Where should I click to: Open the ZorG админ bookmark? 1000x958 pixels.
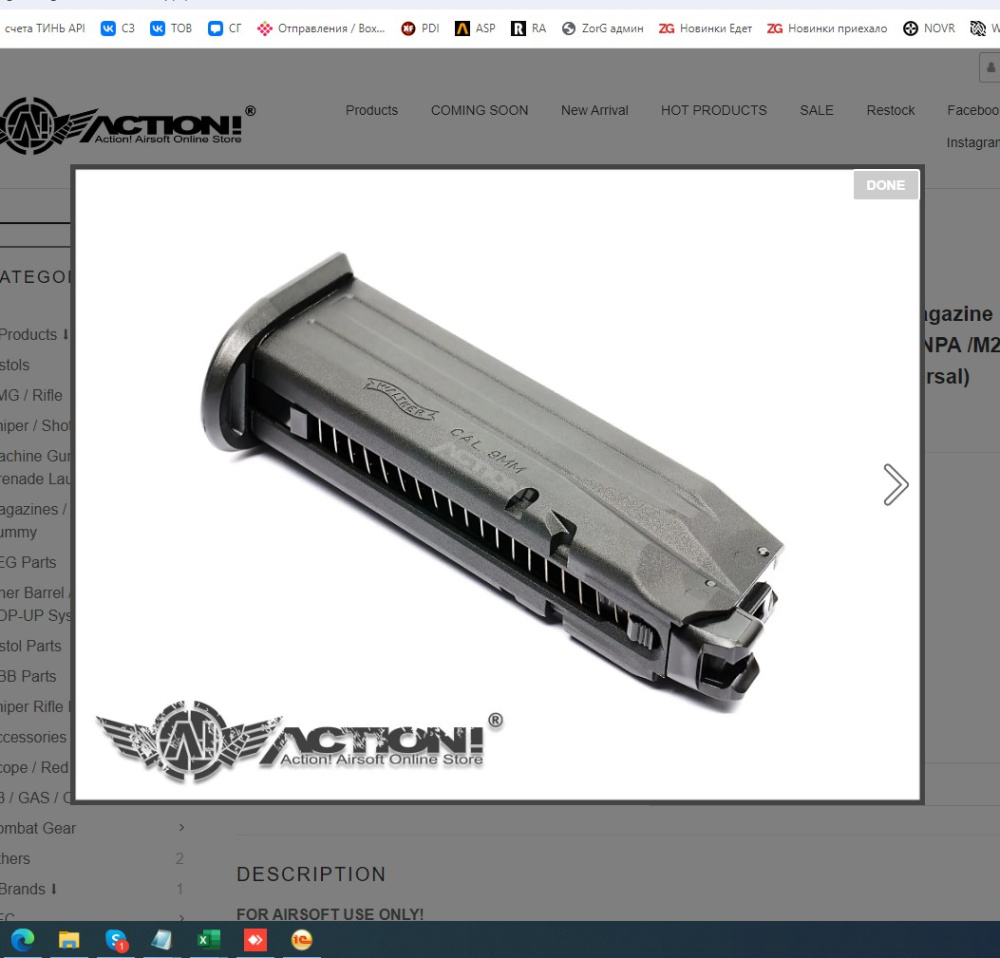click(603, 28)
